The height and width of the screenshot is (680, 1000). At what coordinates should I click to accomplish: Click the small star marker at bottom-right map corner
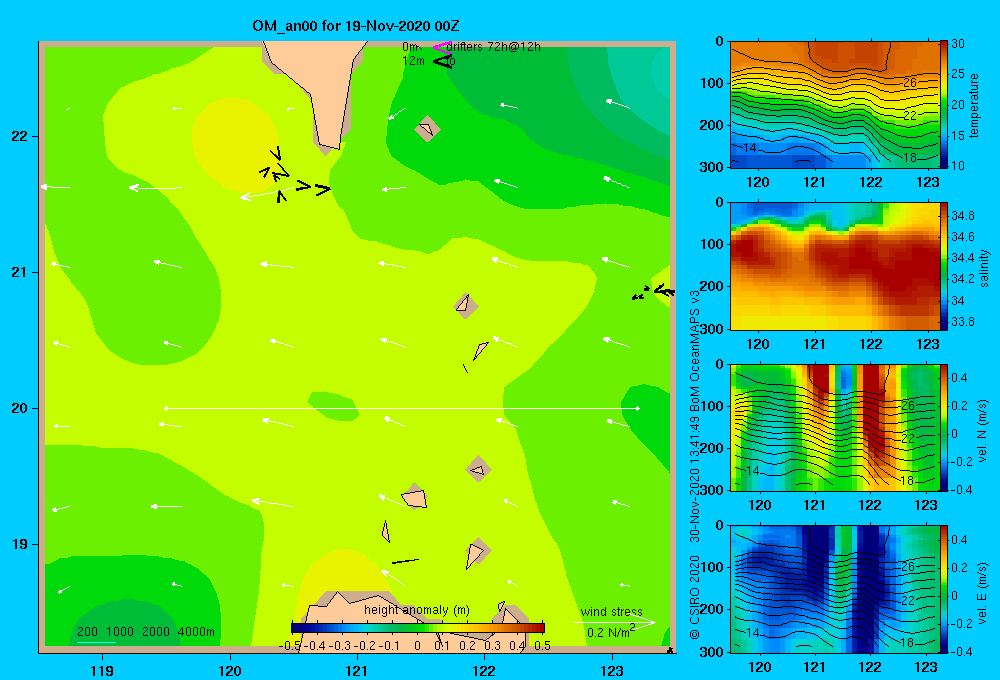click(670, 650)
